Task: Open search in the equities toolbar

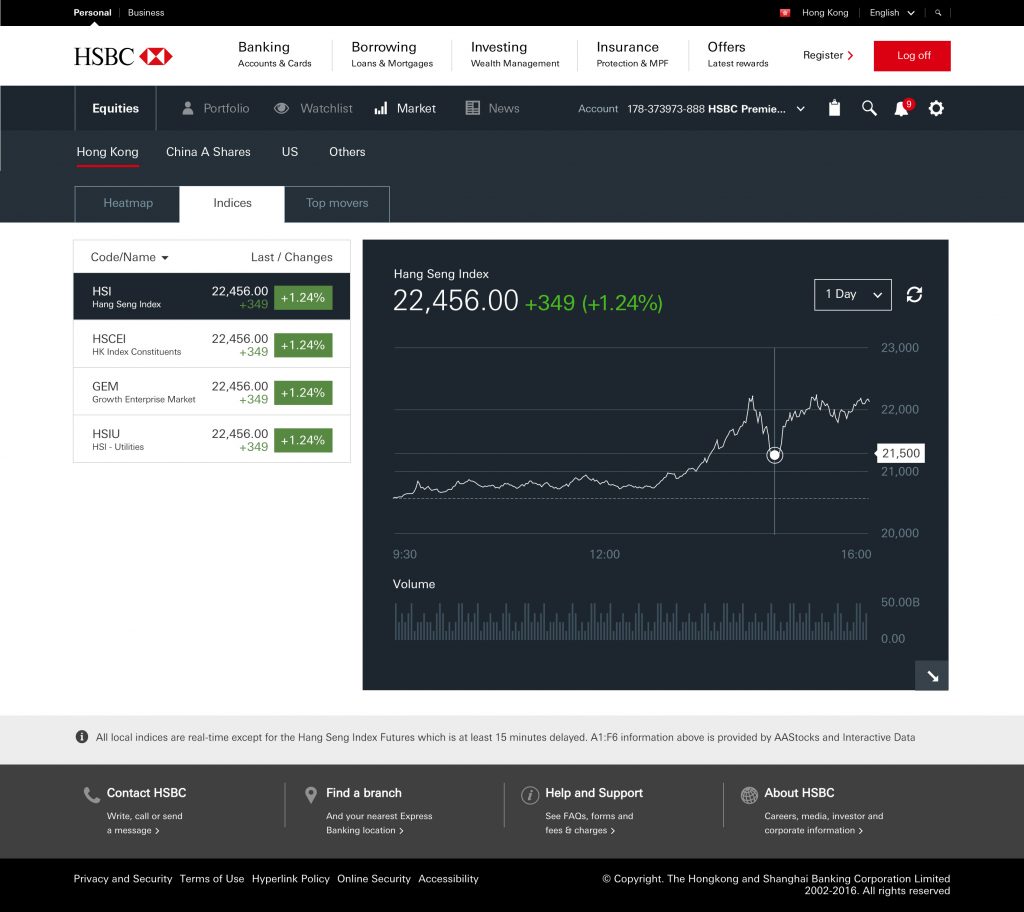Action: point(869,108)
